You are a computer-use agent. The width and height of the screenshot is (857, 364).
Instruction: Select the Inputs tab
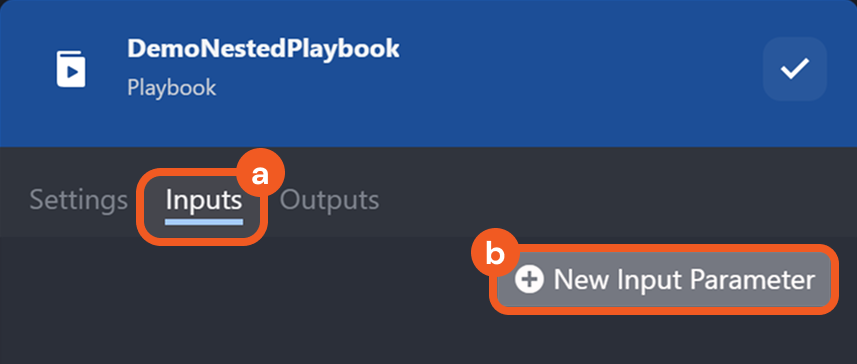203,200
